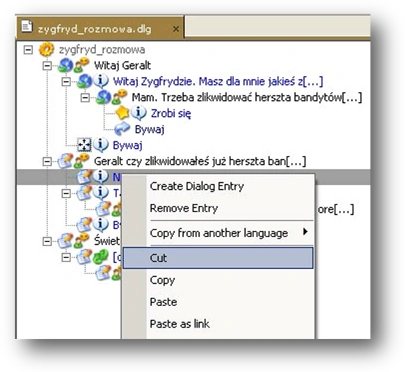Choose Copy from context menu

218,280
